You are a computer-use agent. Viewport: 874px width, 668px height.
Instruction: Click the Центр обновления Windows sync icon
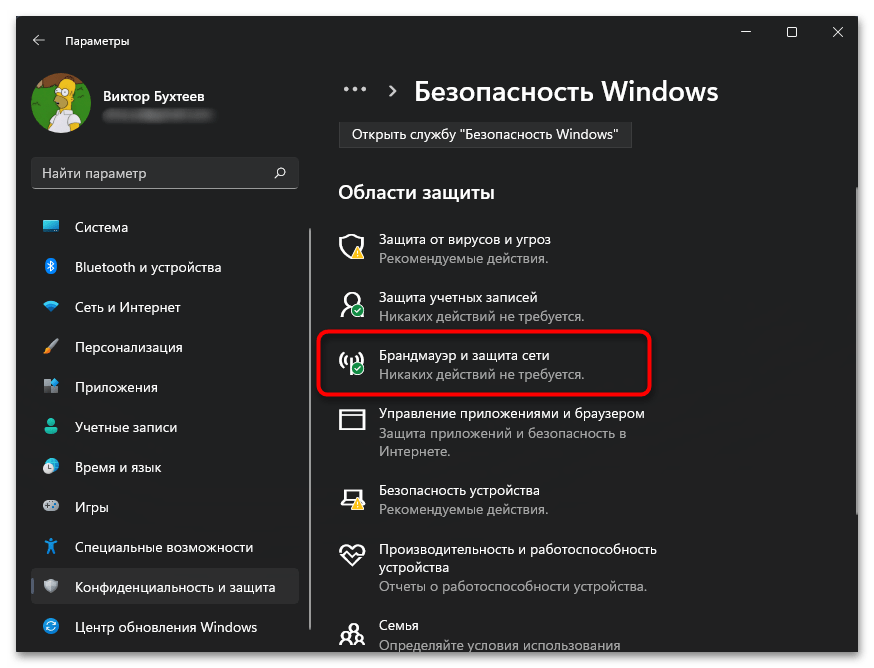(51, 627)
